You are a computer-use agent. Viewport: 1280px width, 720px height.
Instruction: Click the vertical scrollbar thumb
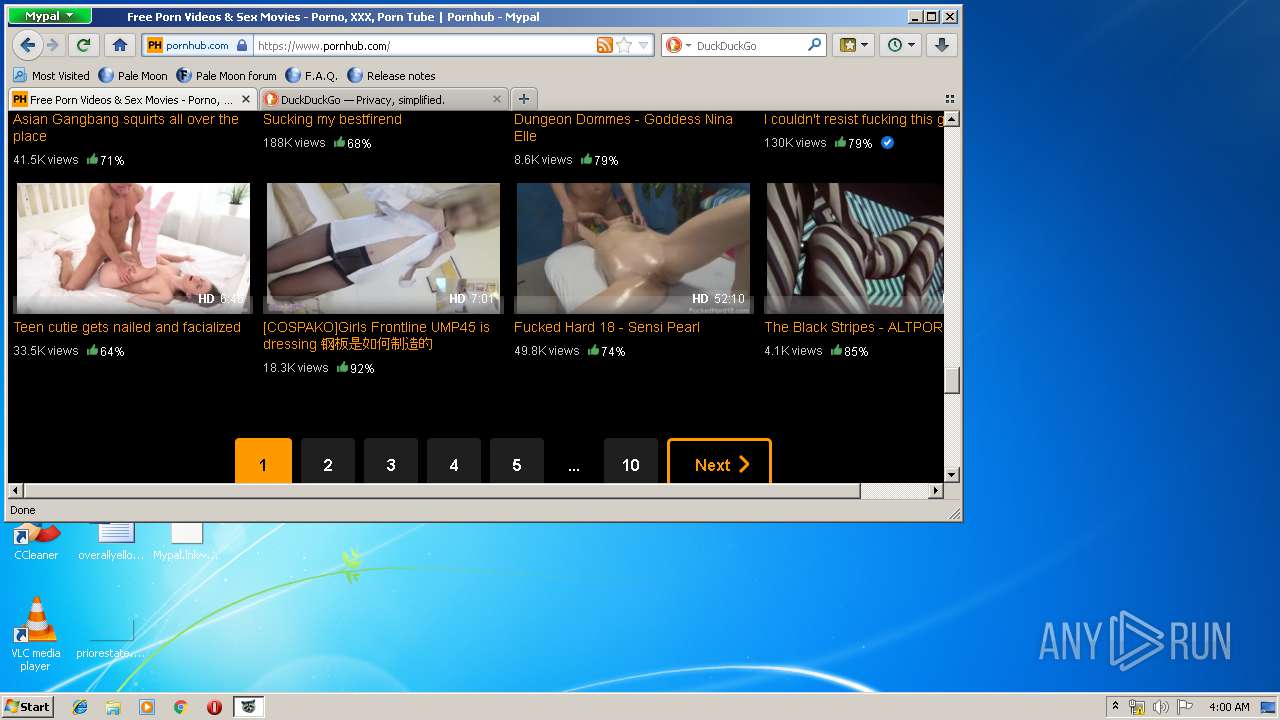tap(952, 380)
